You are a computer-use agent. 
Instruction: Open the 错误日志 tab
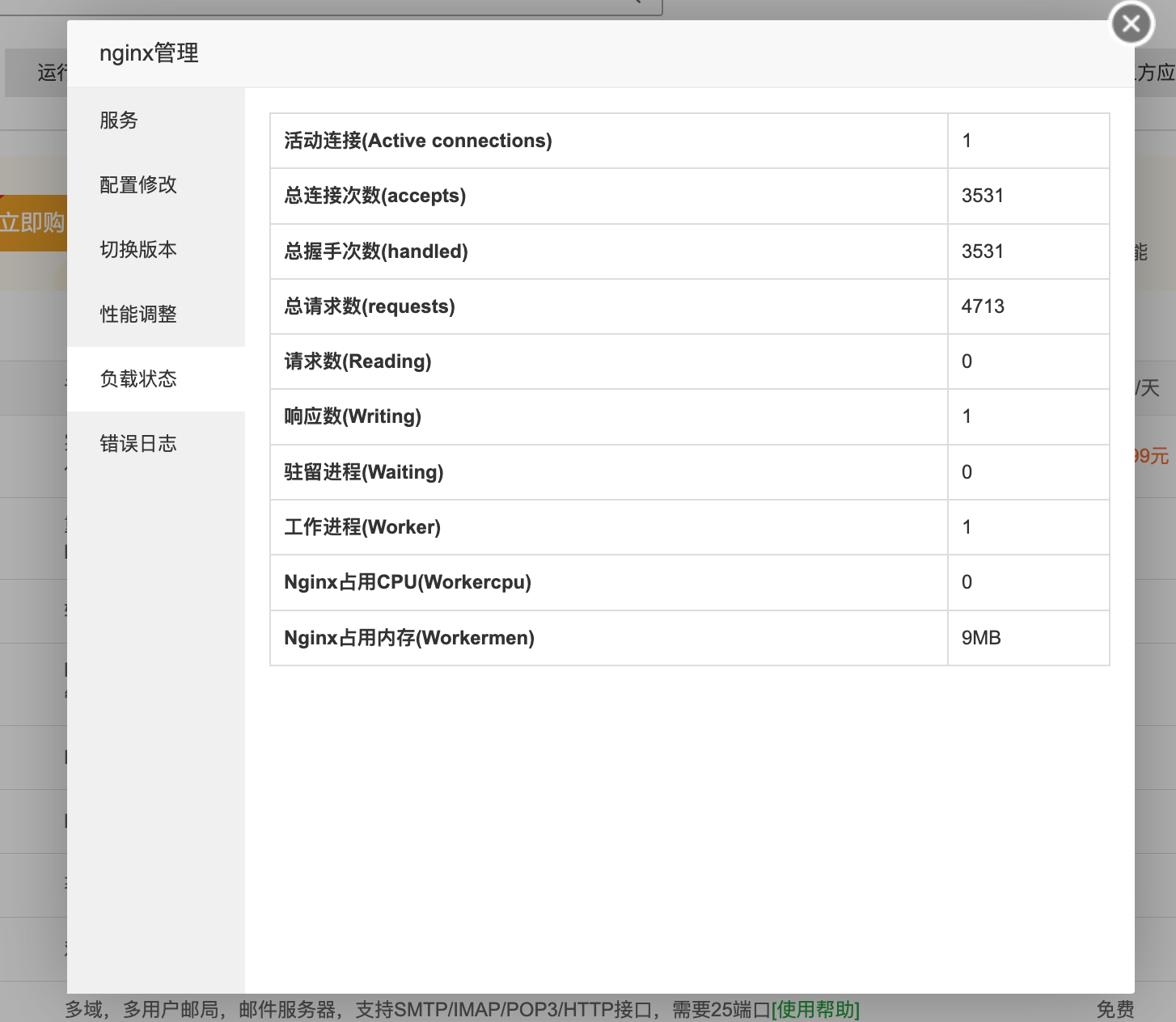(x=156, y=444)
